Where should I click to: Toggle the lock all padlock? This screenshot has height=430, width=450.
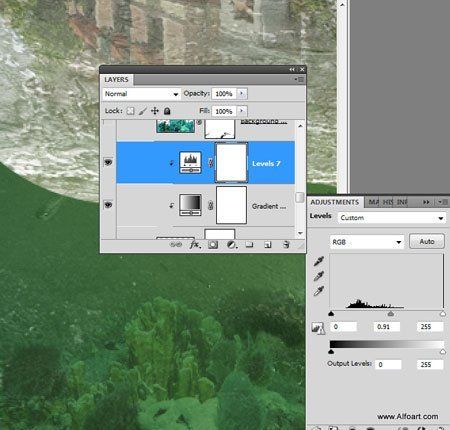pos(167,111)
